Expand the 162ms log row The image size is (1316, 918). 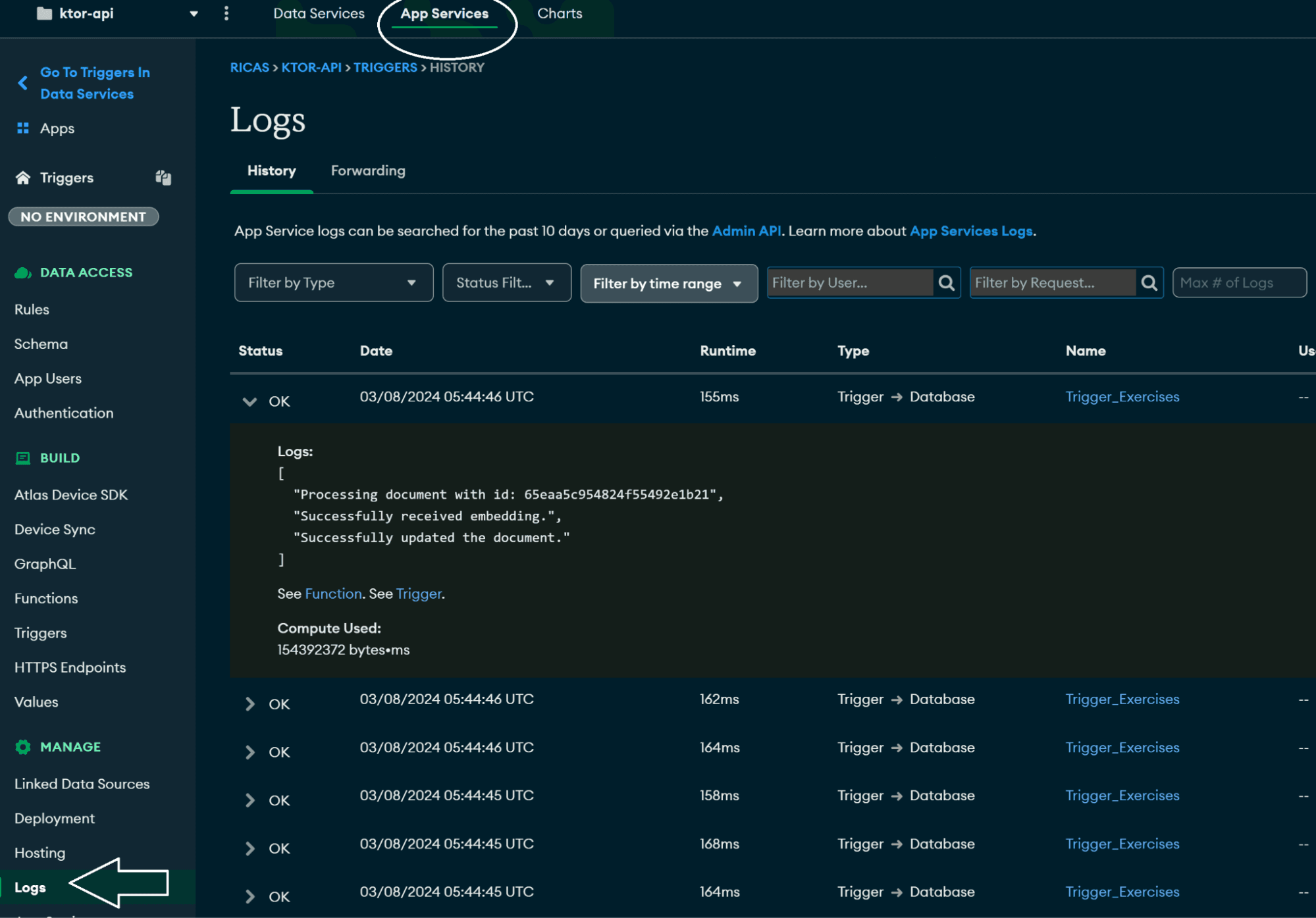click(250, 704)
